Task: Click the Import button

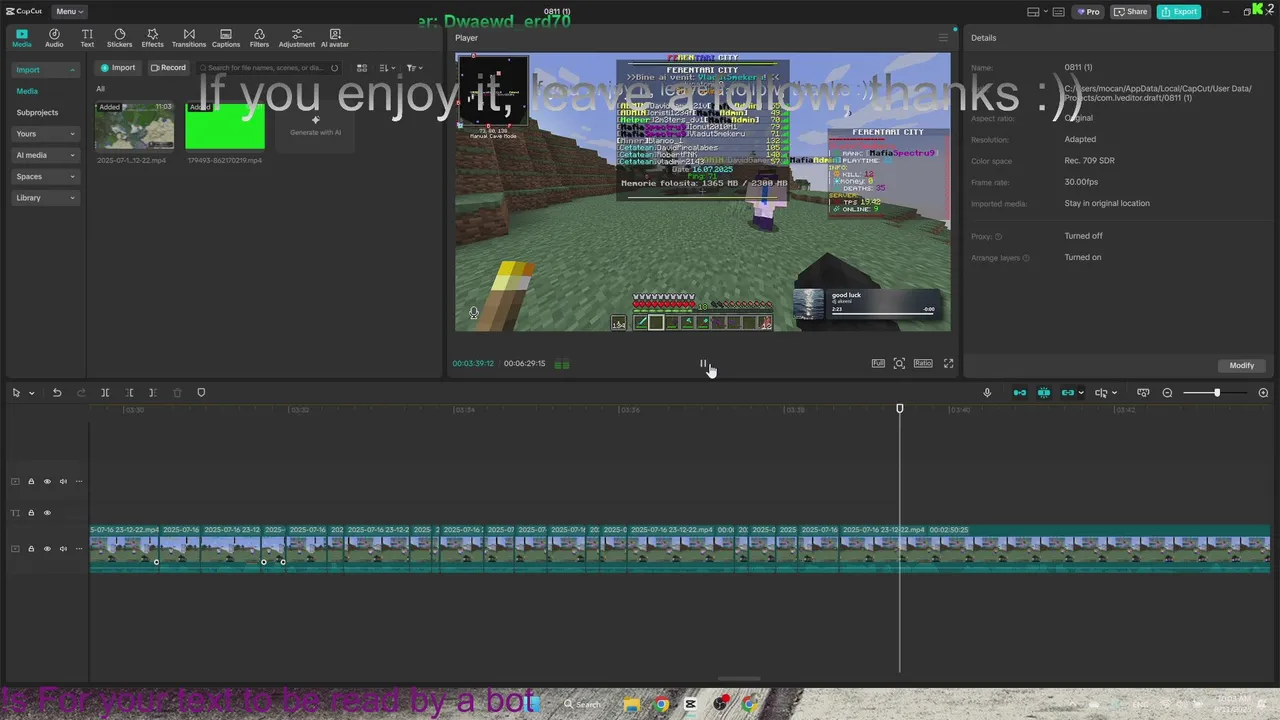Action: 117,68
